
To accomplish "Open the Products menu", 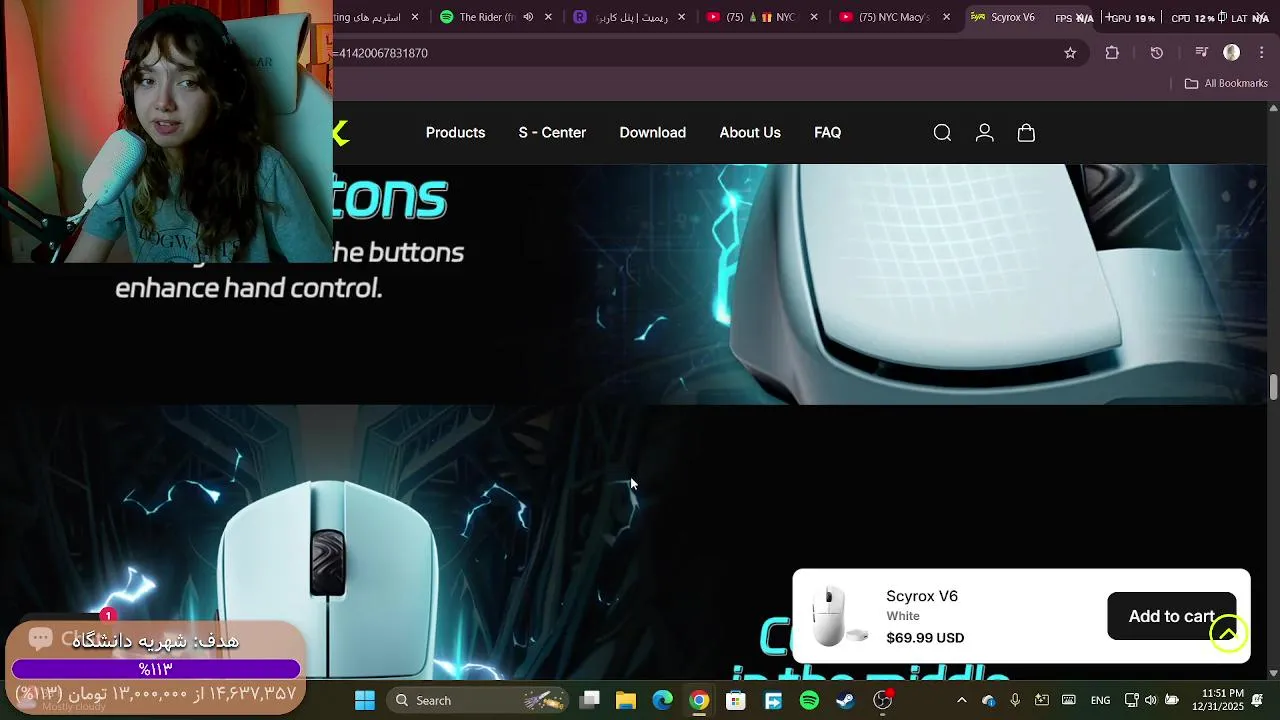I will coord(455,132).
